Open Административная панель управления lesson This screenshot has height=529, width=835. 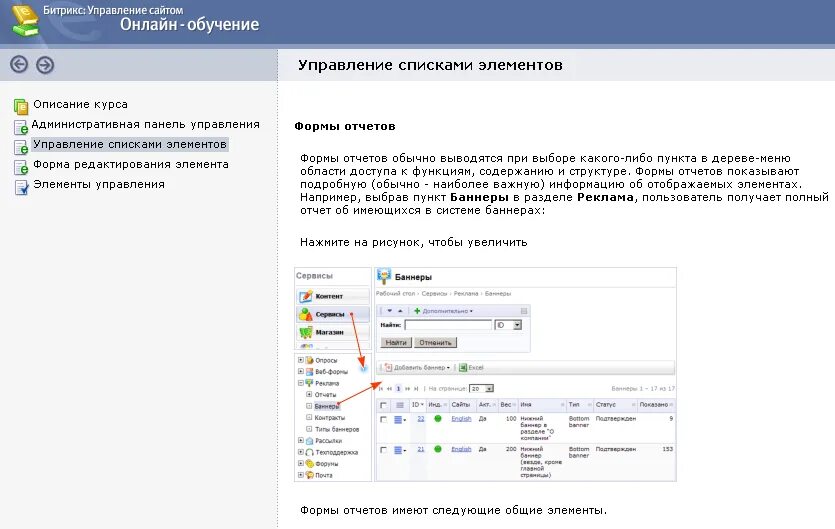point(145,124)
